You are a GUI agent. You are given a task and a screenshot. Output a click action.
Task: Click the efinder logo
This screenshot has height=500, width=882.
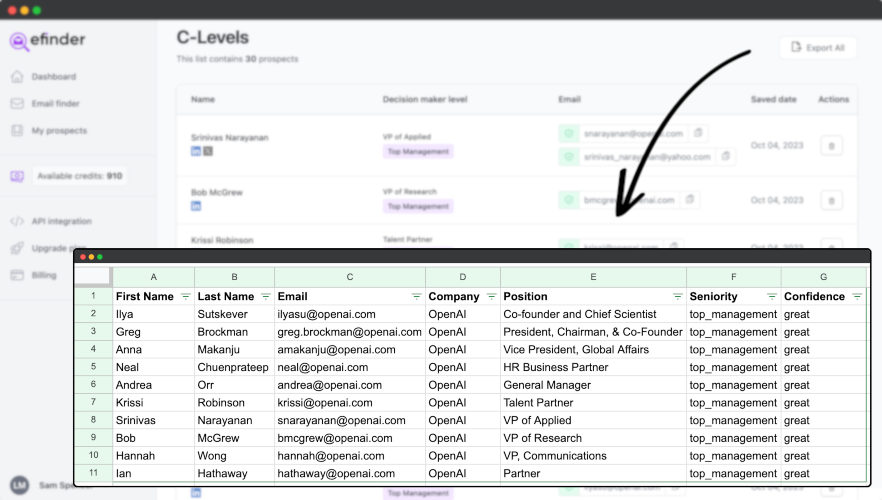47,40
